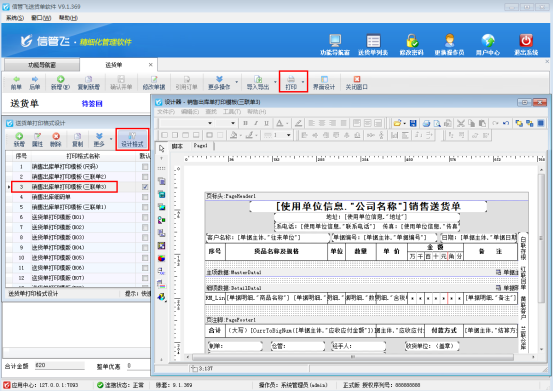Click the cut scissors icon in designer
553x391 pixels.
[x=461, y=123]
